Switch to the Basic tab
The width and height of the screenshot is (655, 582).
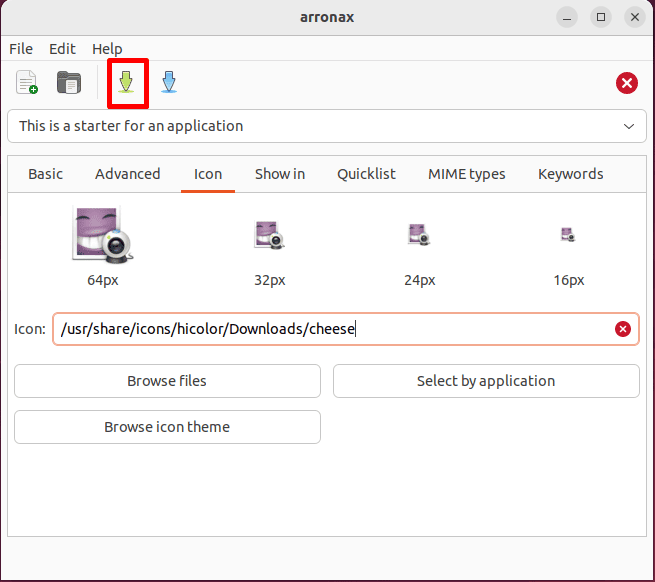(x=46, y=174)
